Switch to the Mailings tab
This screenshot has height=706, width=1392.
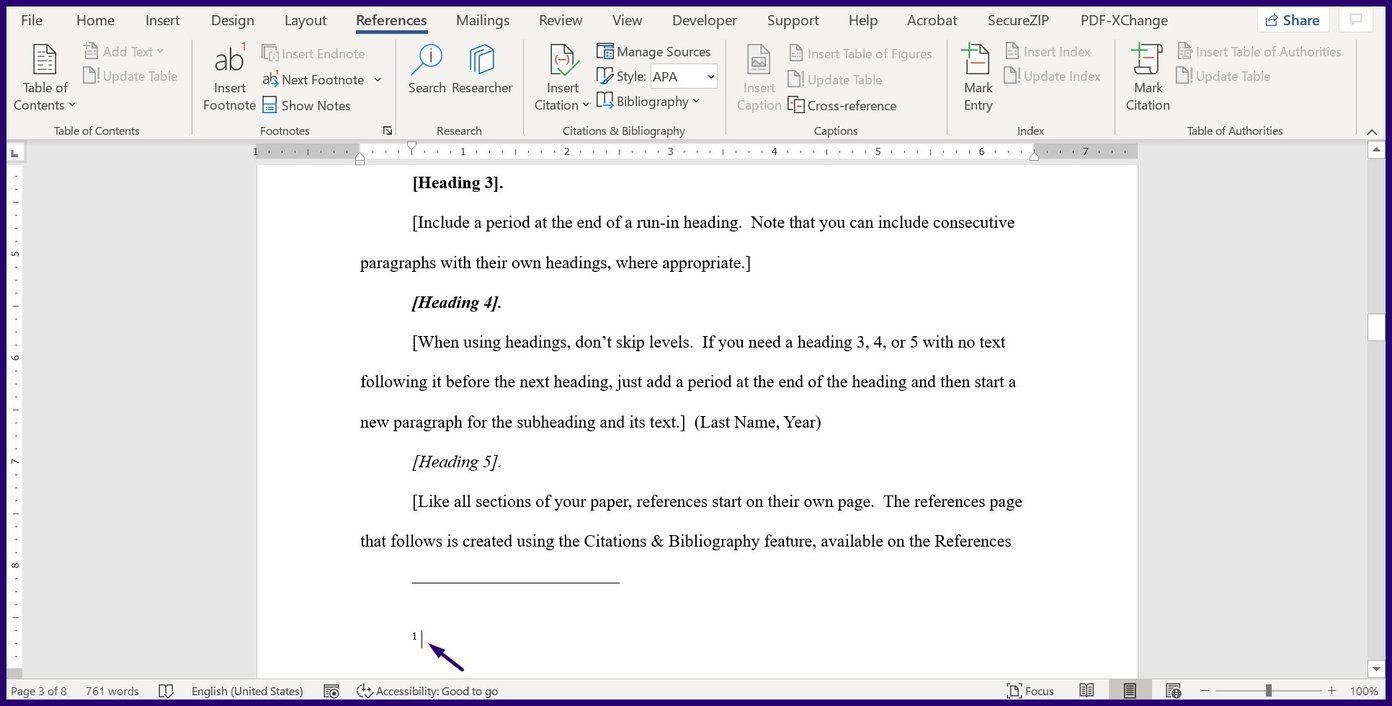coord(483,20)
